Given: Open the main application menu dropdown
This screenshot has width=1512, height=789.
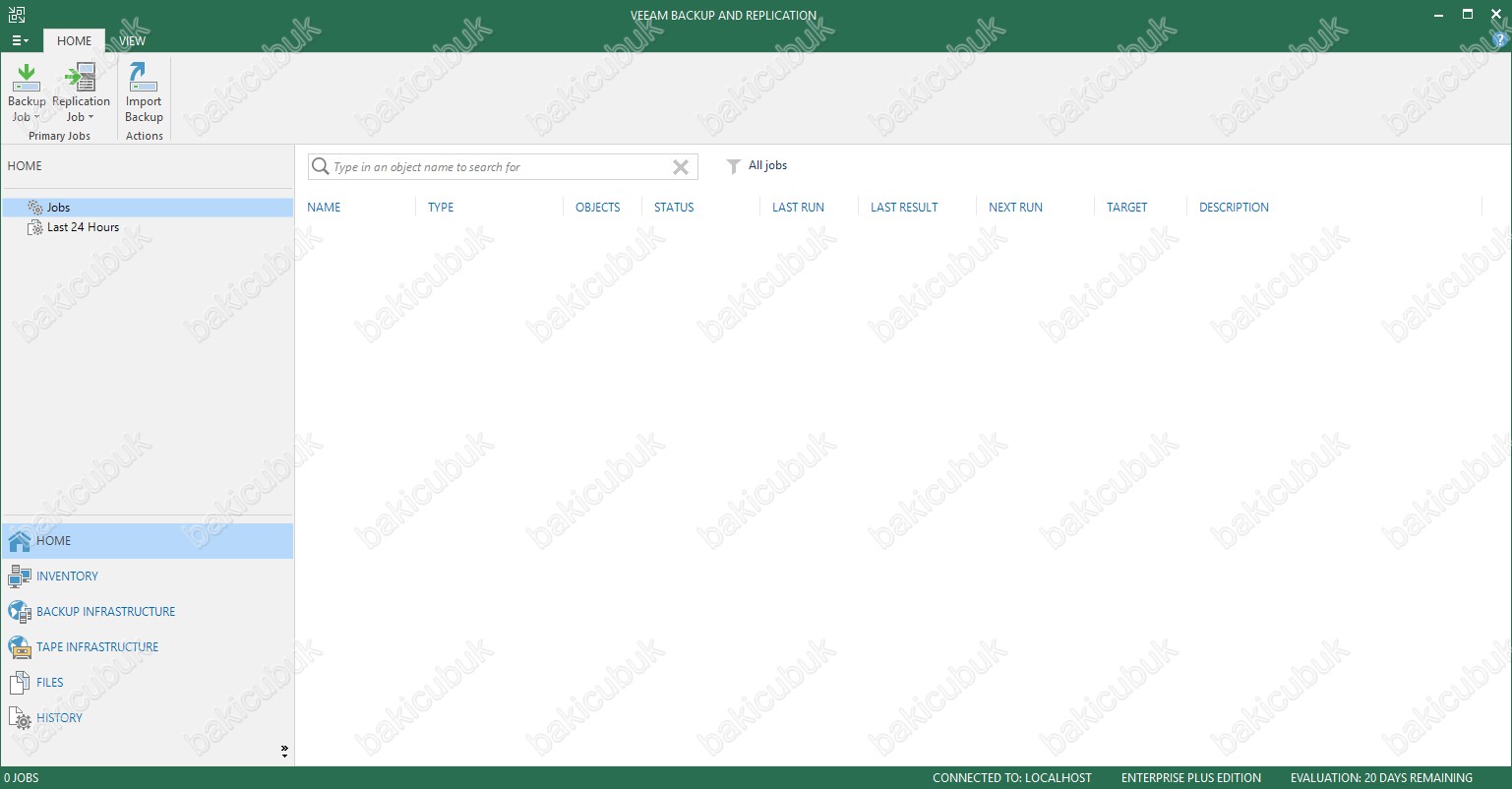Looking at the screenshot, I should click(20, 41).
